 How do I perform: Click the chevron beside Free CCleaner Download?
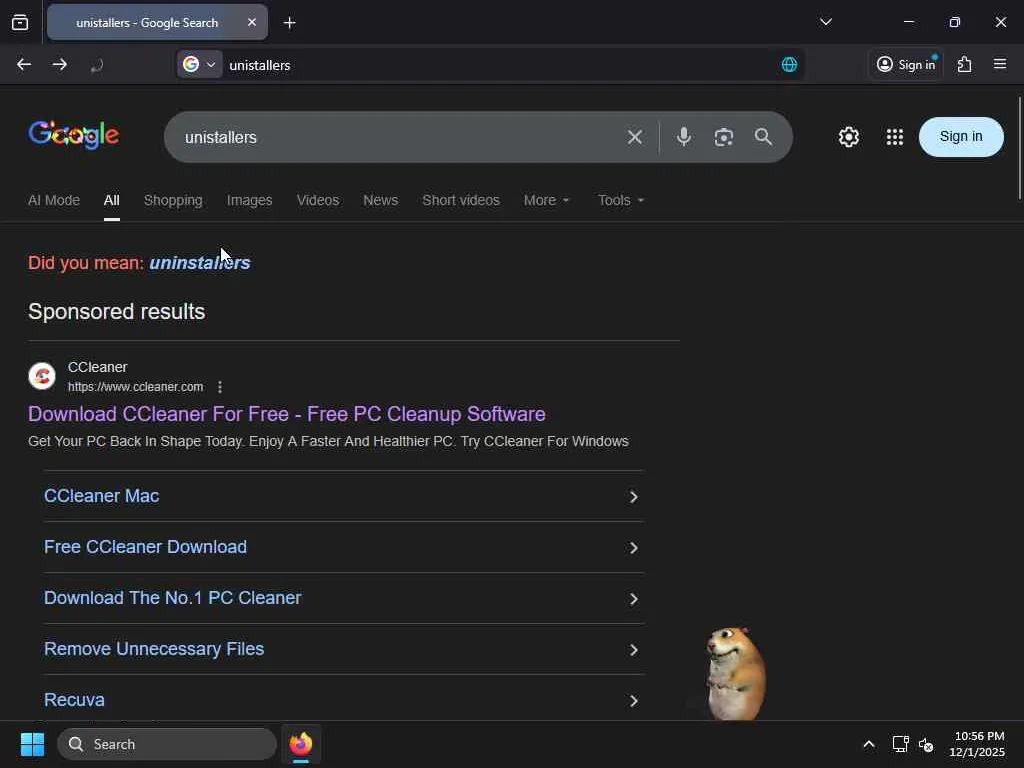(633, 548)
